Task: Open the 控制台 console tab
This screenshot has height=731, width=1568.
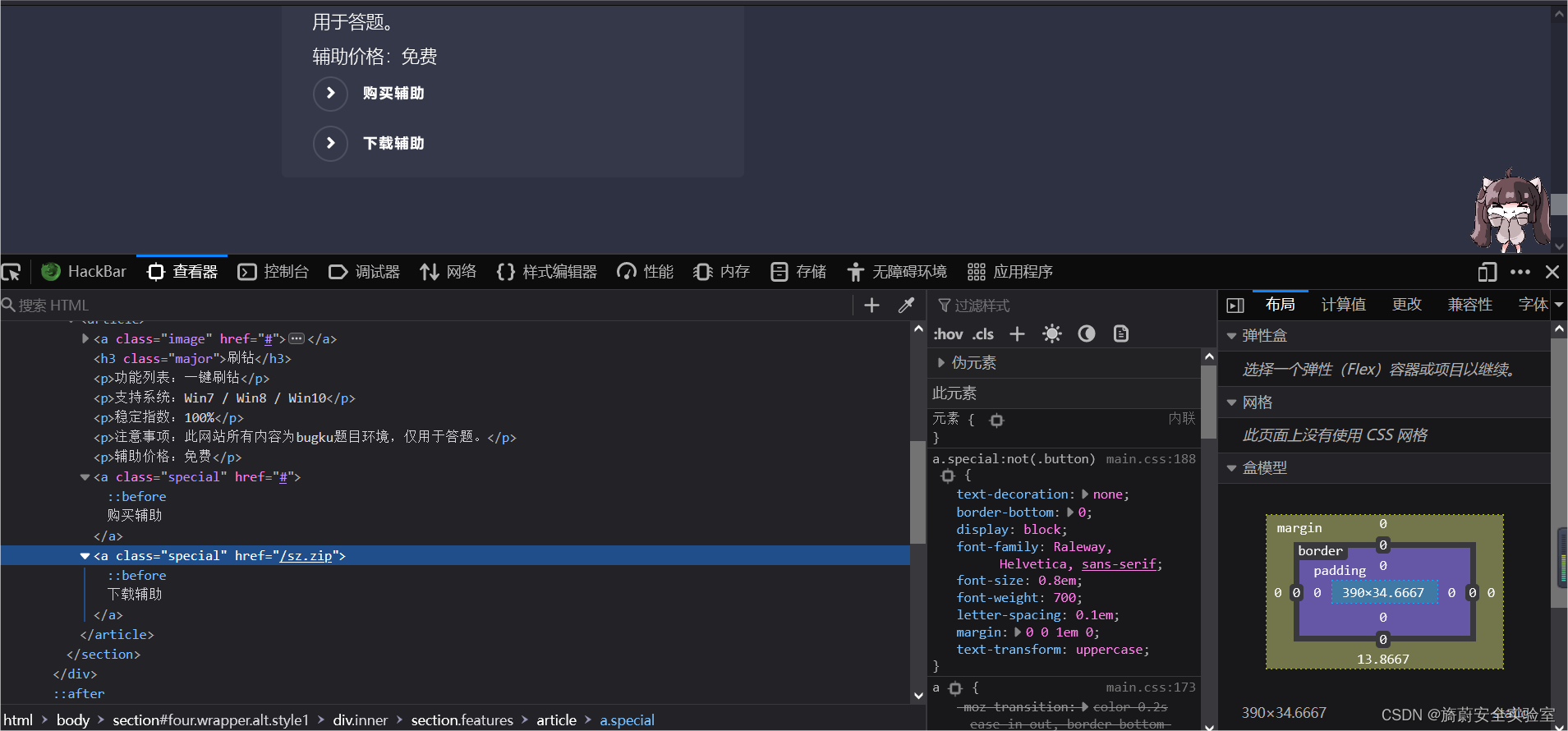Action: pos(274,272)
